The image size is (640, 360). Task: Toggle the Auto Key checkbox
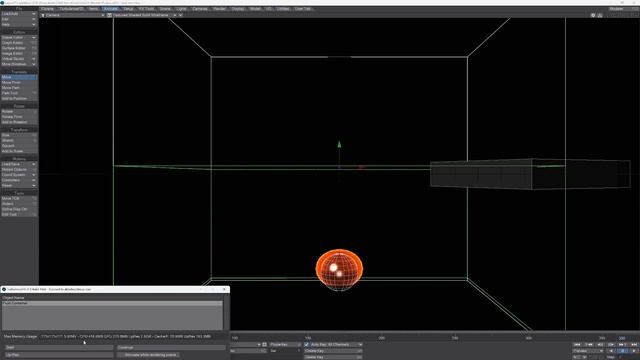click(x=307, y=344)
